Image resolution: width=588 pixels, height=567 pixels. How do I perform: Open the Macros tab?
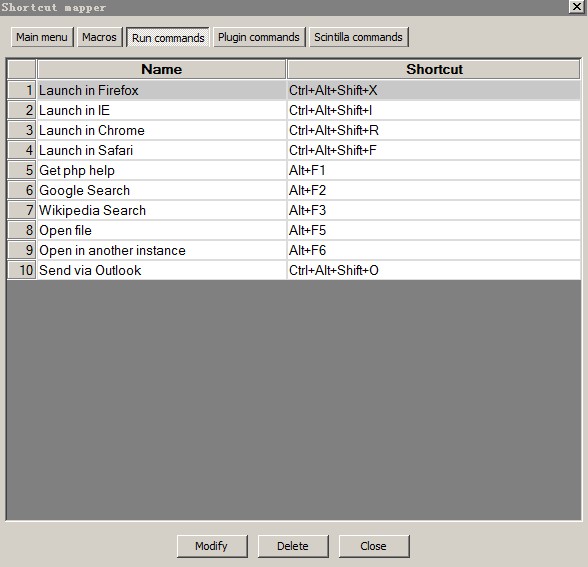[x=99, y=37]
